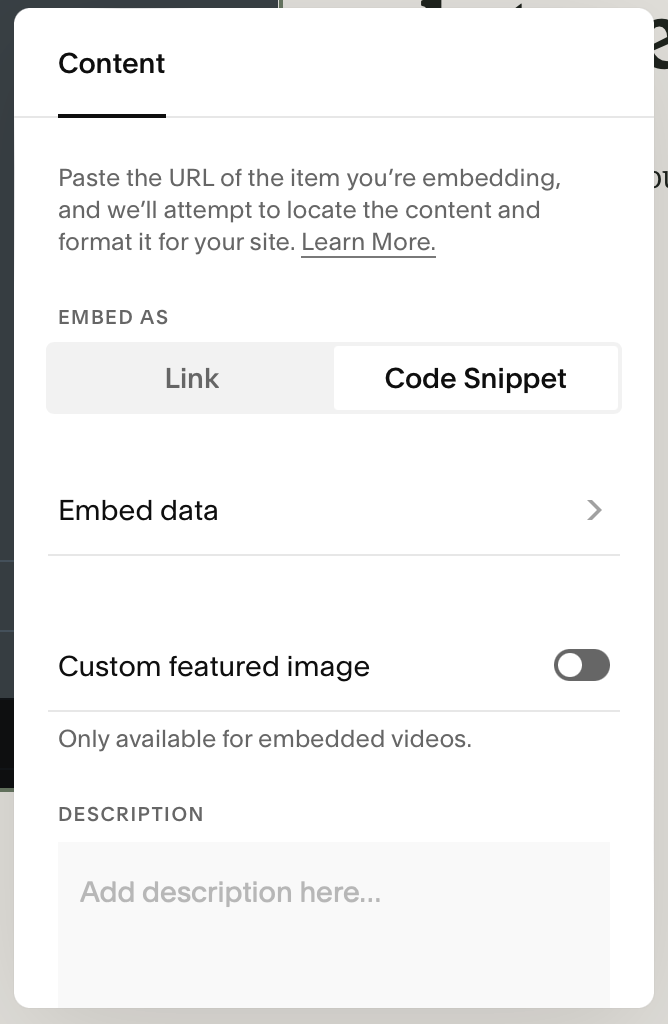Click the blank space below Embed data divider

pyautogui.click(x=334, y=595)
